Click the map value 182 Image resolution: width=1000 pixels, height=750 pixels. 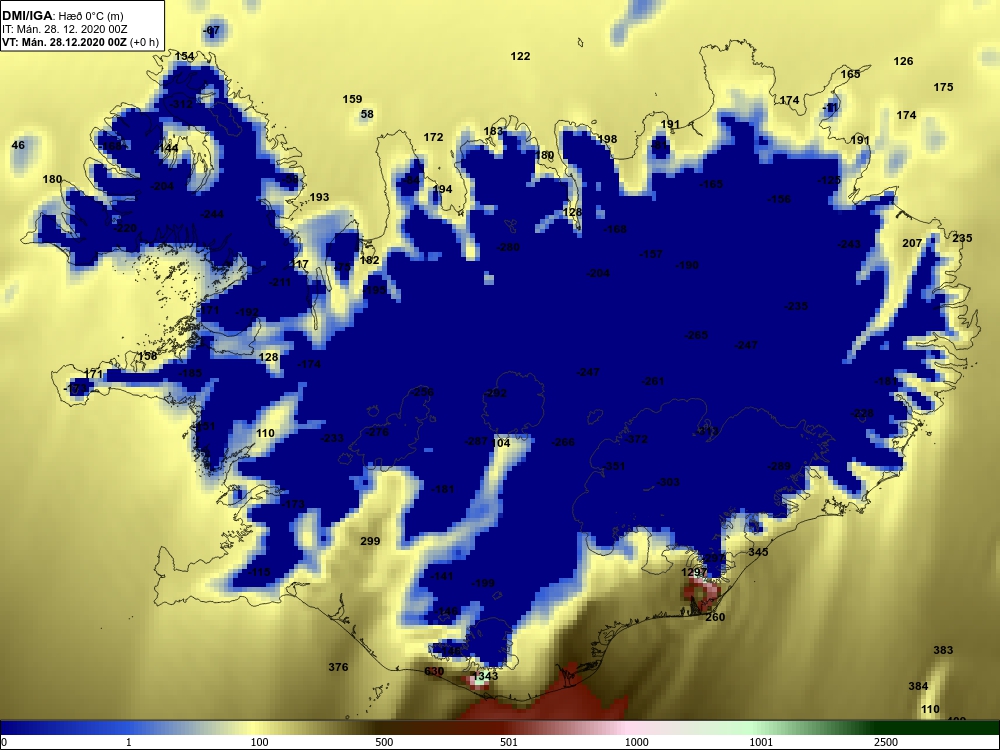pos(369,260)
